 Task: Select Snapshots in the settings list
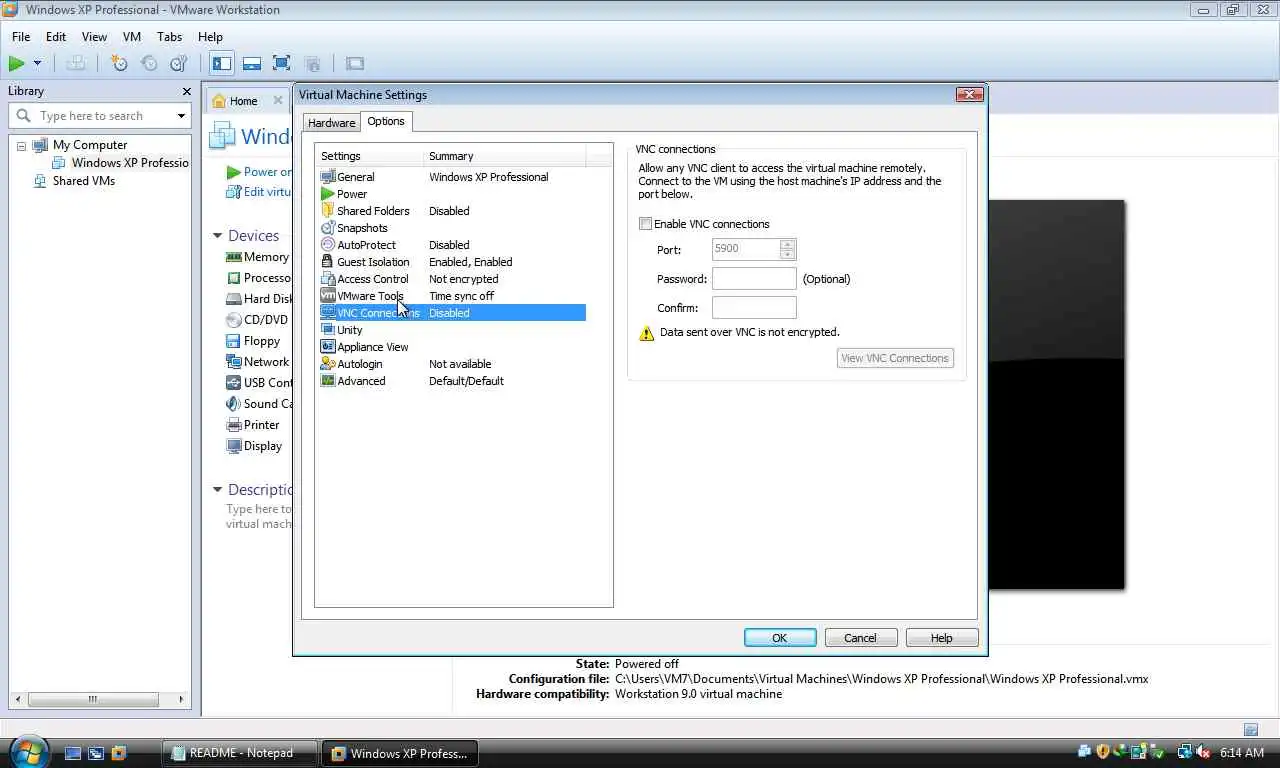[361, 228]
